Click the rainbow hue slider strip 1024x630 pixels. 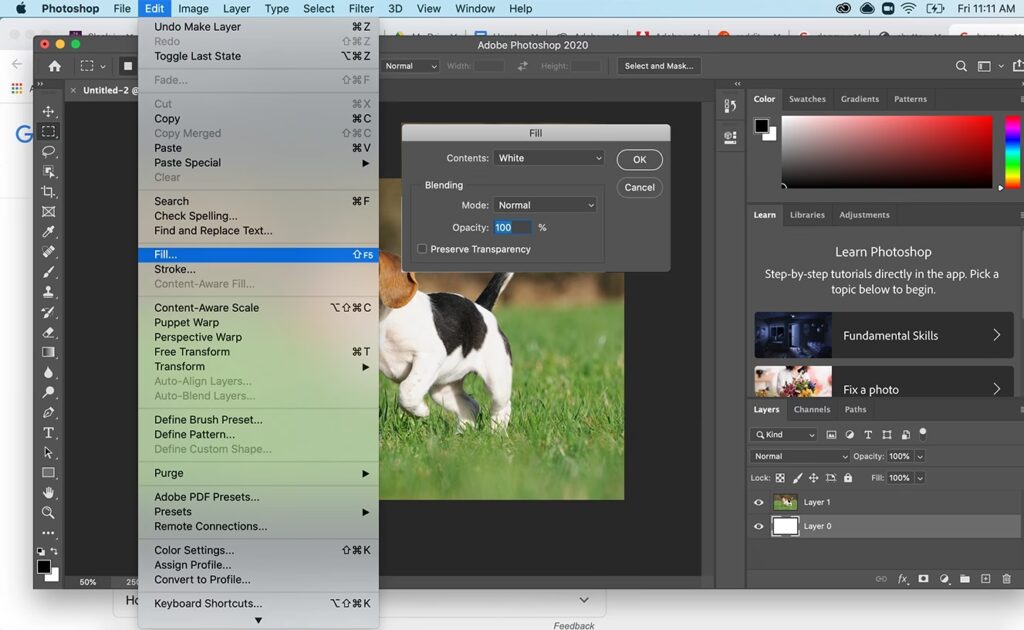tap(1012, 152)
